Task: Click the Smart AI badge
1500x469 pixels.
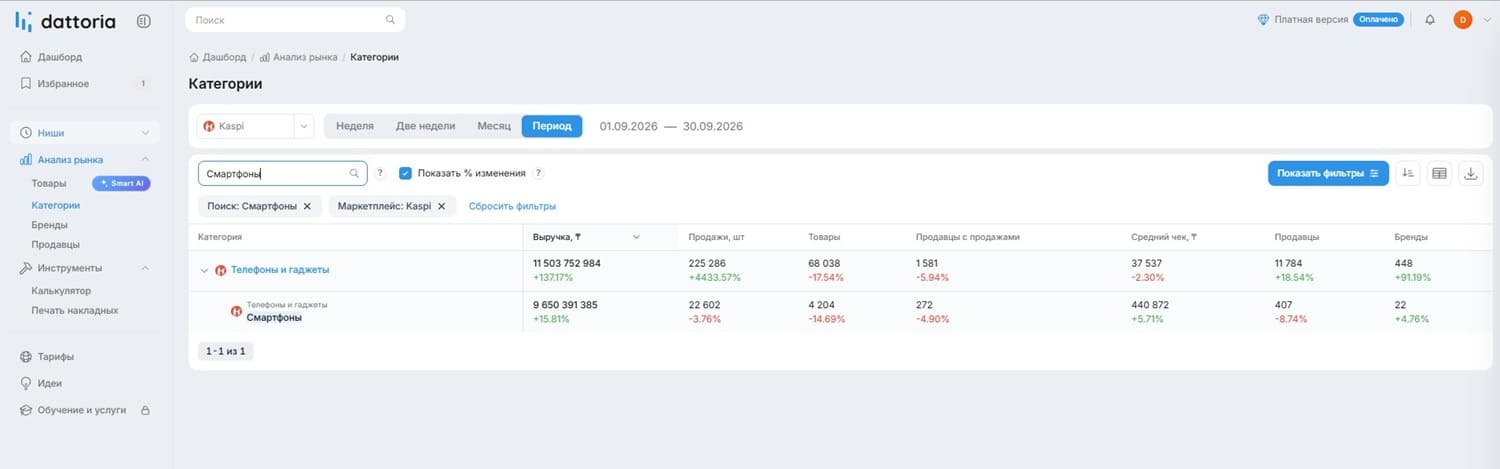Action: (x=121, y=183)
